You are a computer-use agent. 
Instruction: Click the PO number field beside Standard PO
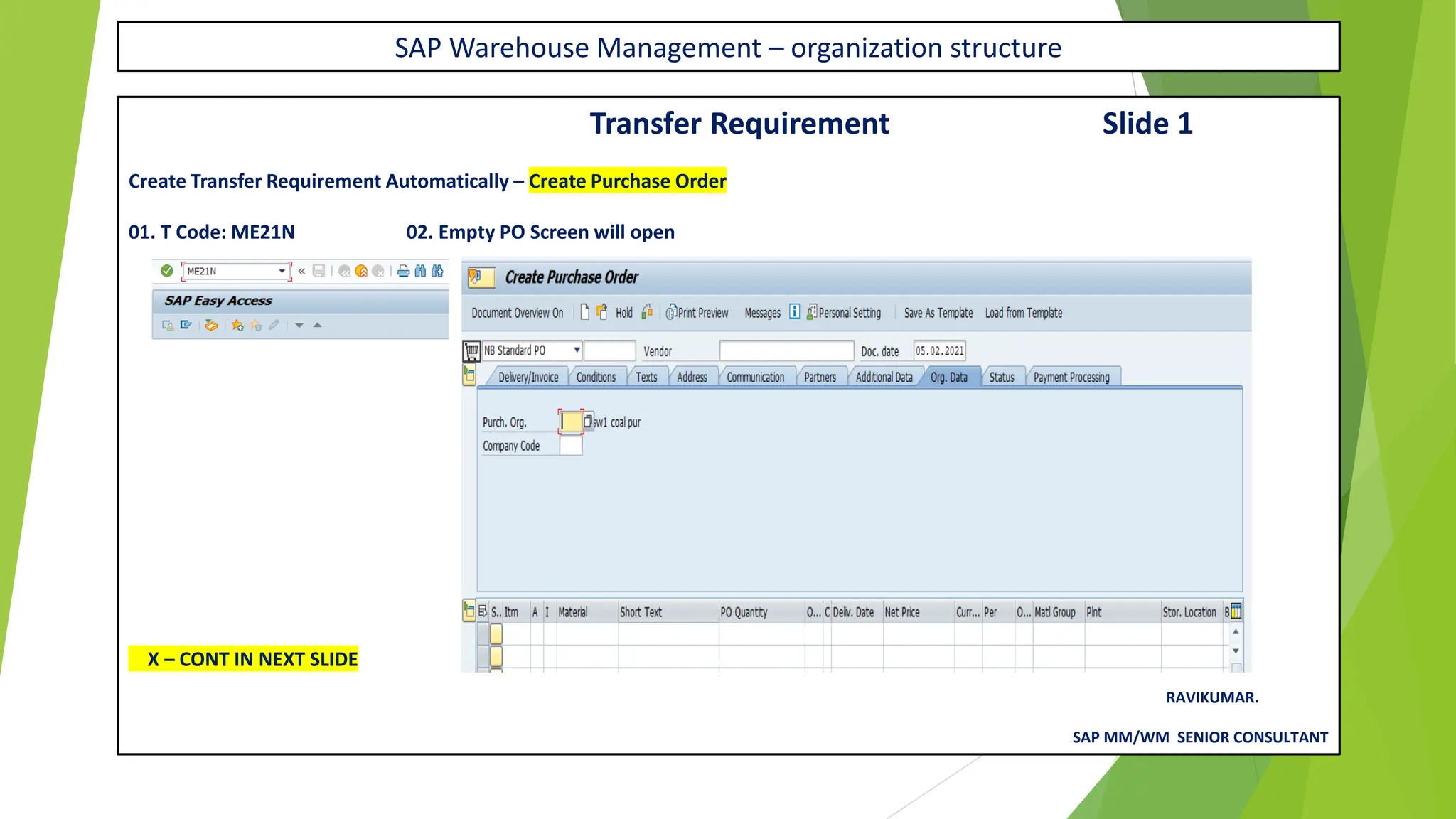[610, 351]
